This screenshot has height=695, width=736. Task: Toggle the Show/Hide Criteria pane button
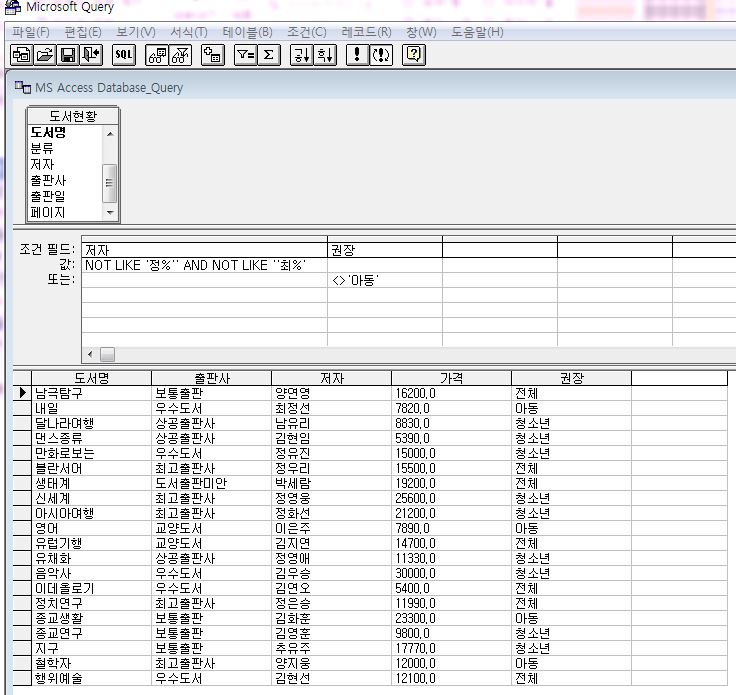click(180, 55)
